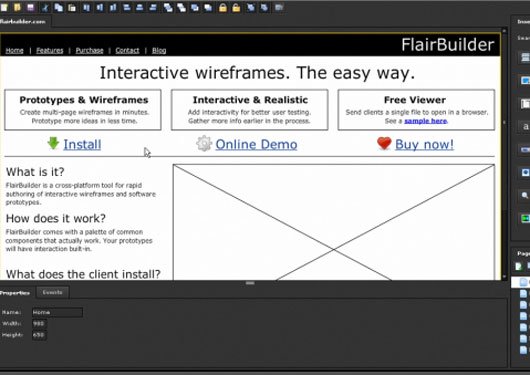Click the Blog navigation link
This screenshot has width=530, height=375.
(159, 50)
